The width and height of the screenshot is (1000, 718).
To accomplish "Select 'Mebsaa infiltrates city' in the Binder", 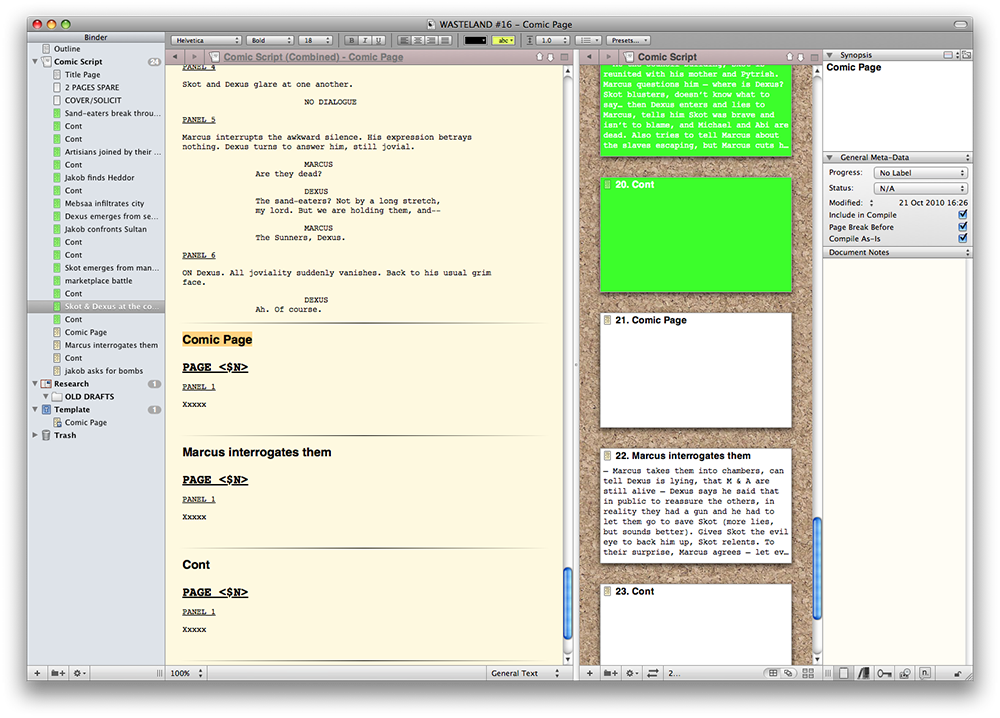I will coord(104,203).
